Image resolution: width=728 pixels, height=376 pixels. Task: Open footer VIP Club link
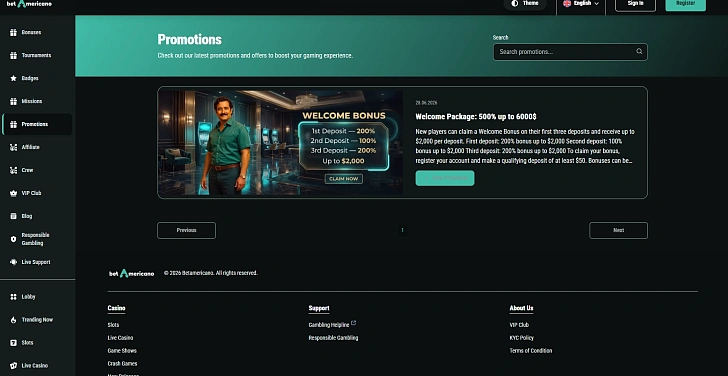click(519, 325)
